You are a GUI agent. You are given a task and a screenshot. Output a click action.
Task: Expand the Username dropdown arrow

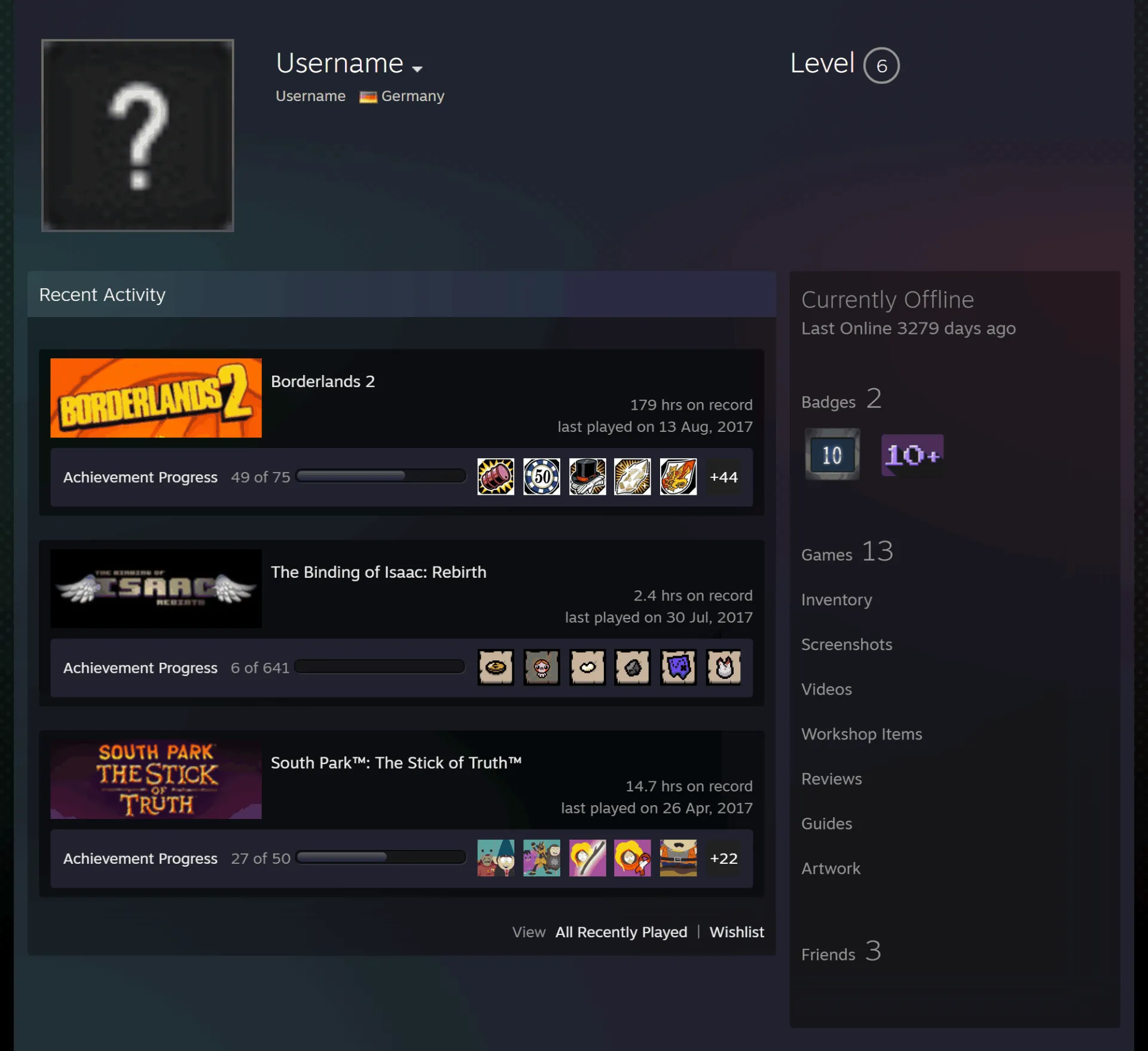point(417,69)
